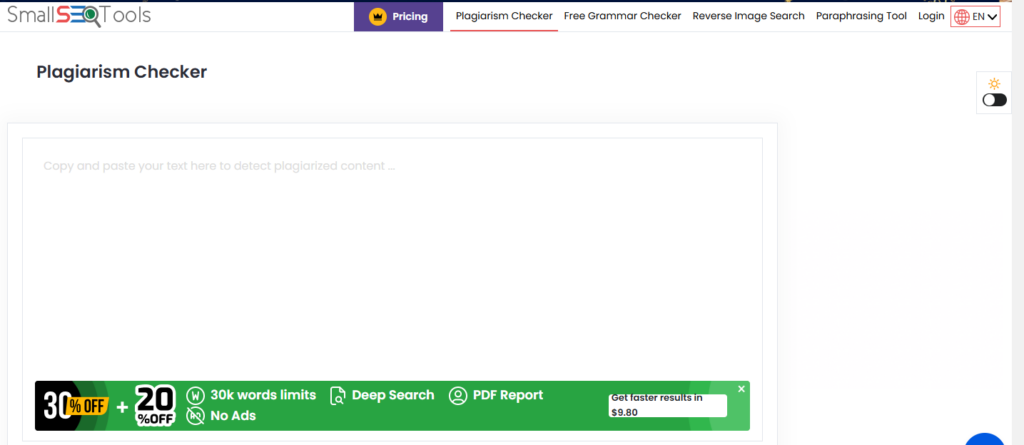Click the No Ads icon
This screenshot has height=445, width=1024.
pyautogui.click(x=195, y=416)
